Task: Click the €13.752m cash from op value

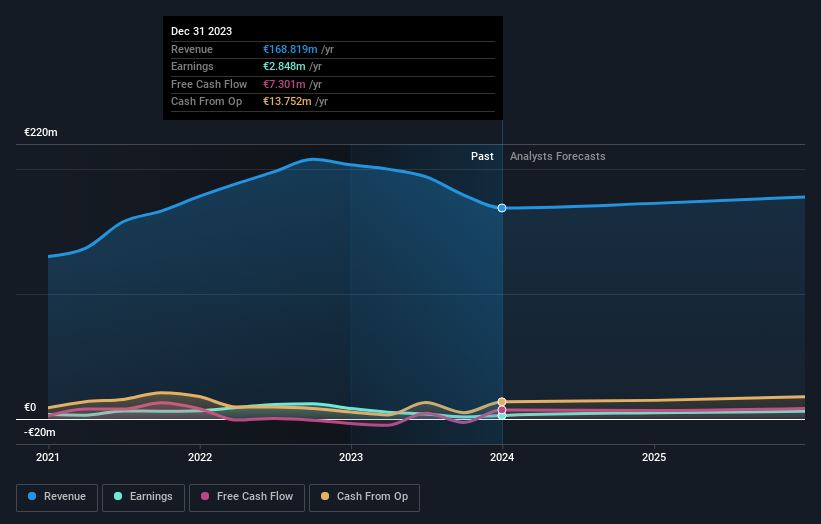Action: coord(287,101)
